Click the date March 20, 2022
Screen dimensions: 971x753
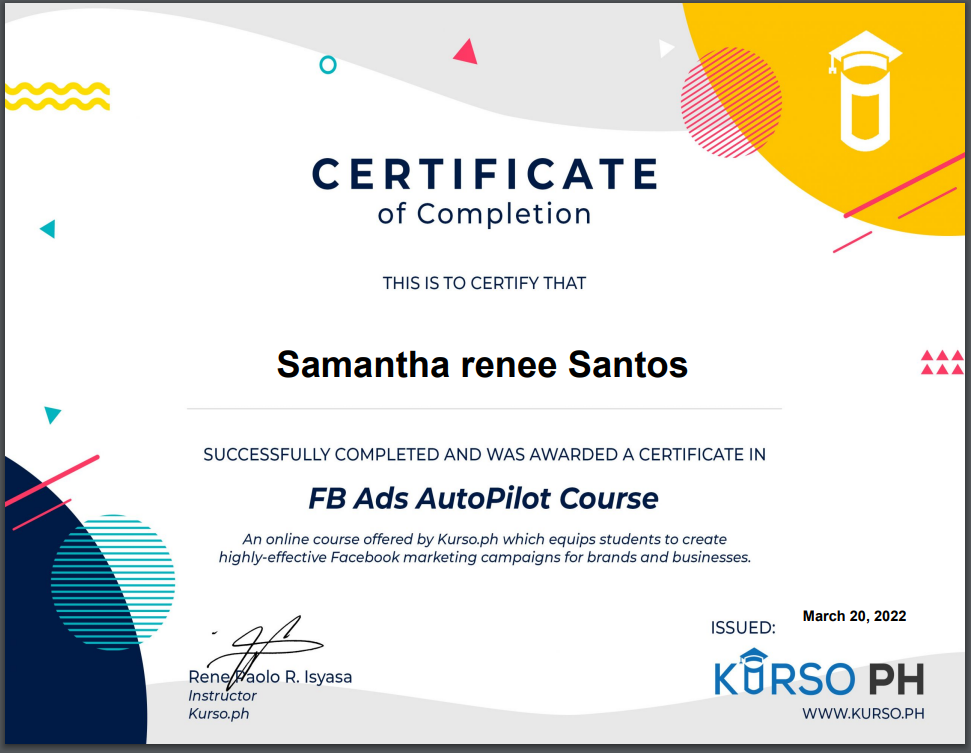[x=854, y=616]
